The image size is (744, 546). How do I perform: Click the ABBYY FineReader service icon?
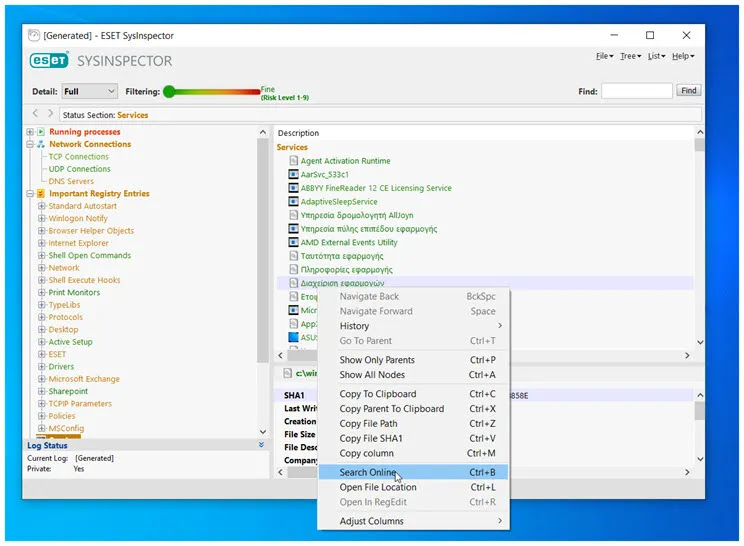coord(294,188)
